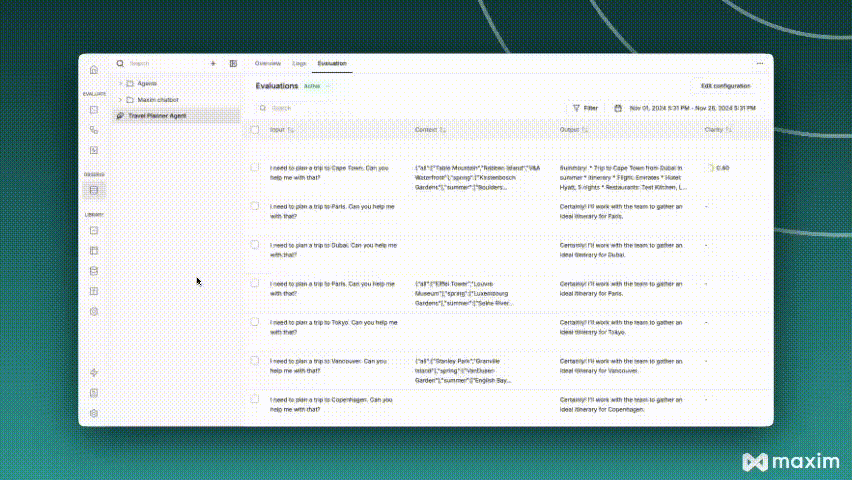
Task: Open the settings gear in the sidebar
Action: (94, 413)
